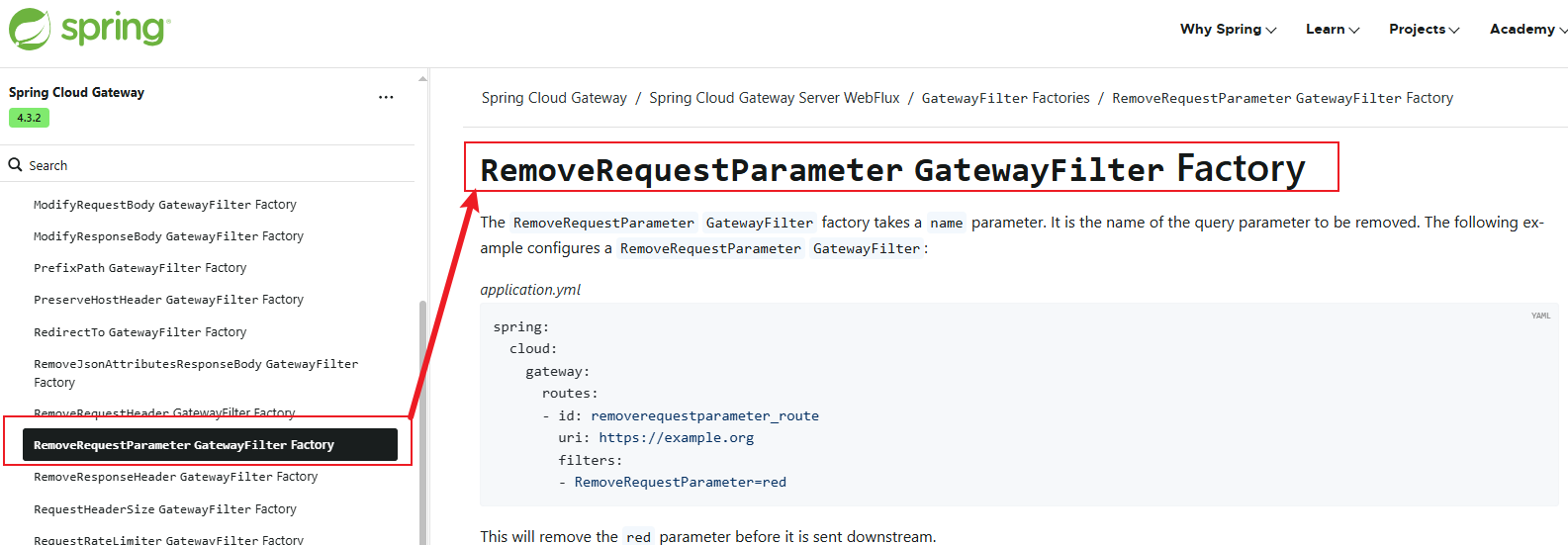This screenshot has width=1568, height=545.
Task: Click the https://example.org URI value
Action: point(676,437)
